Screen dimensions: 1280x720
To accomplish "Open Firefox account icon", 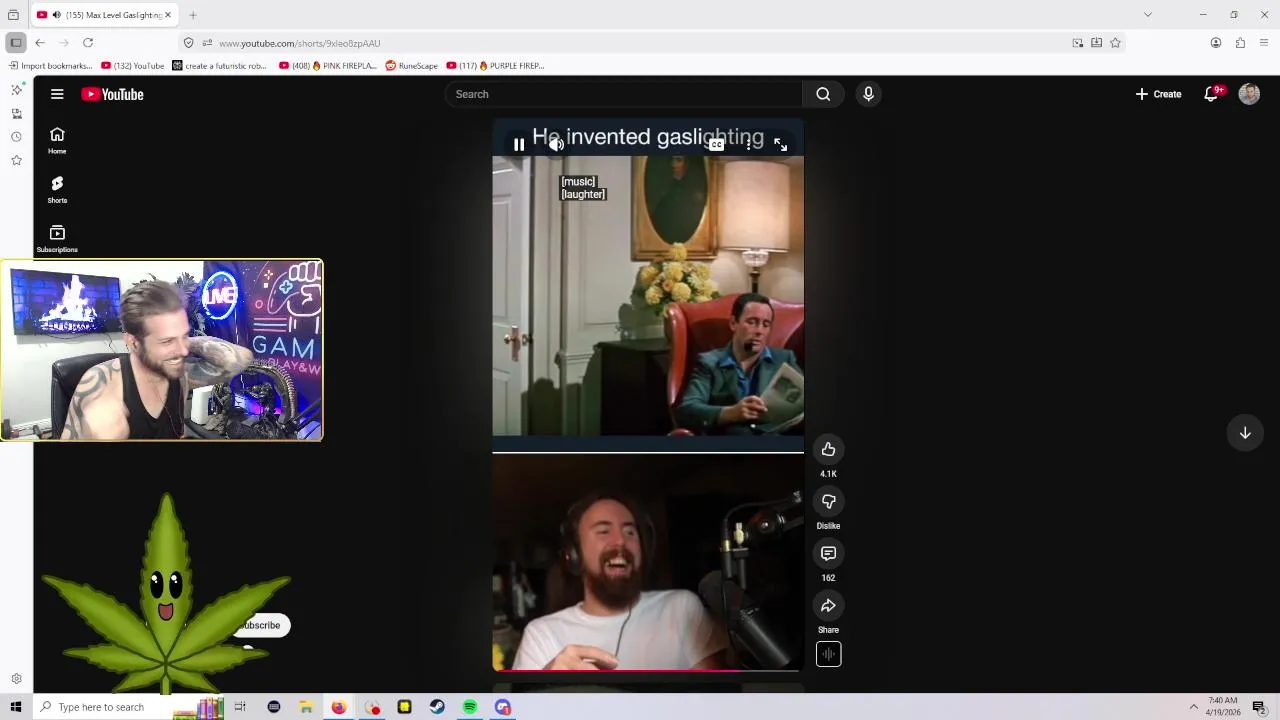I will coord(1216,43).
